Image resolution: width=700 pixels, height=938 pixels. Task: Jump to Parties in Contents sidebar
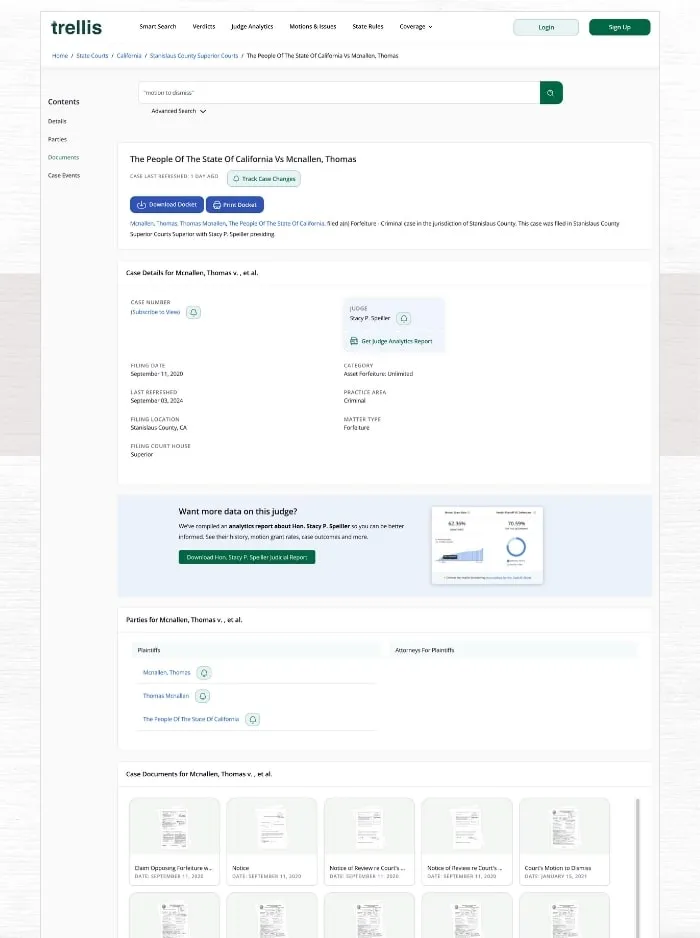tap(57, 139)
